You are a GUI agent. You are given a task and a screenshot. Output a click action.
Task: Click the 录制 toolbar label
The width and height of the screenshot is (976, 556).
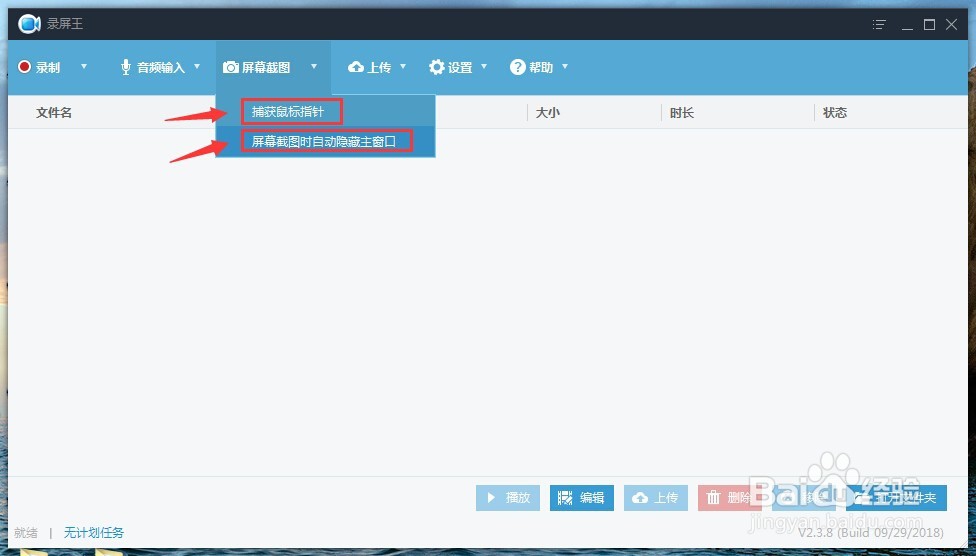coord(48,68)
